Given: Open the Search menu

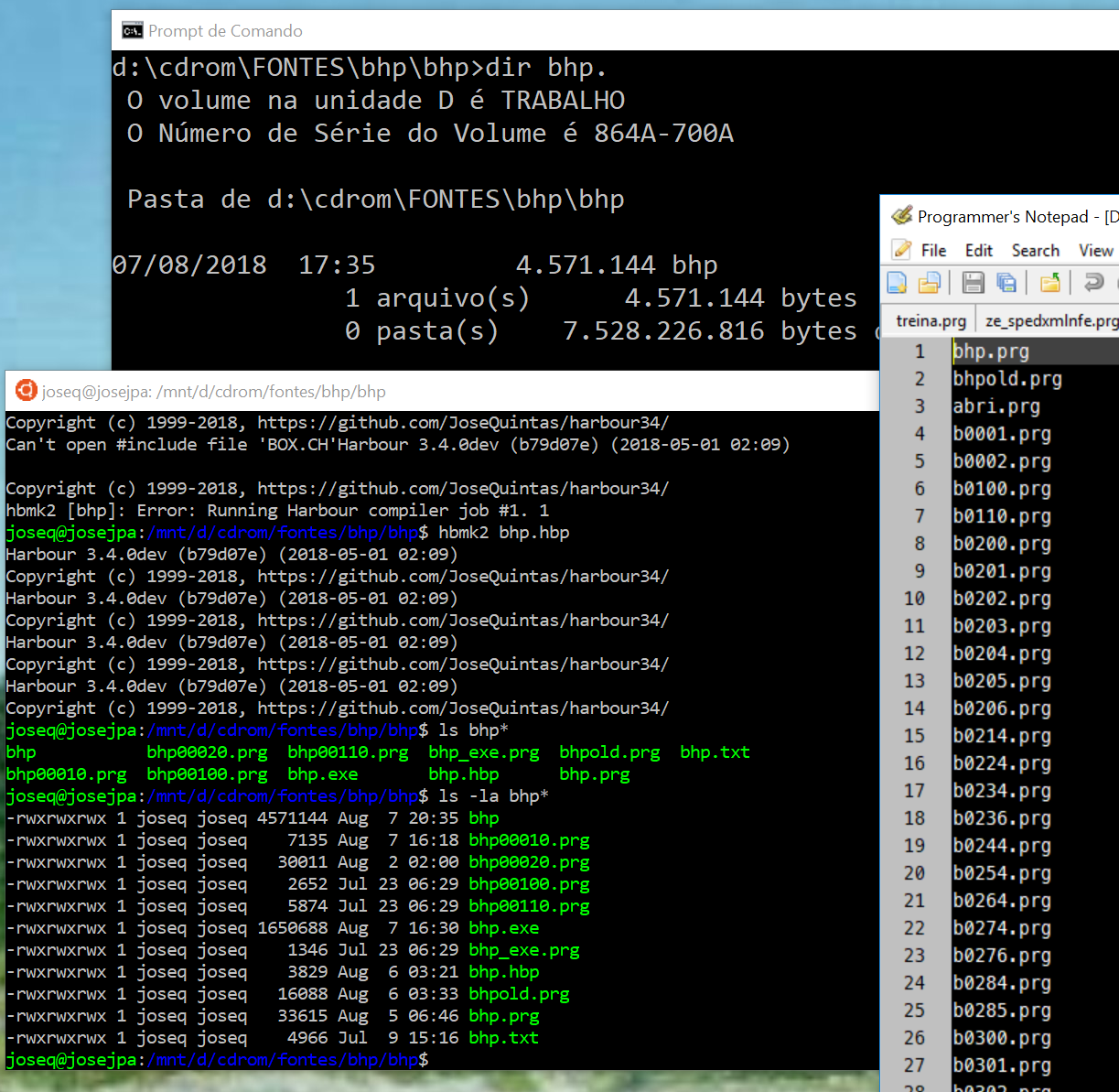Looking at the screenshot, I should [1035, 250].
